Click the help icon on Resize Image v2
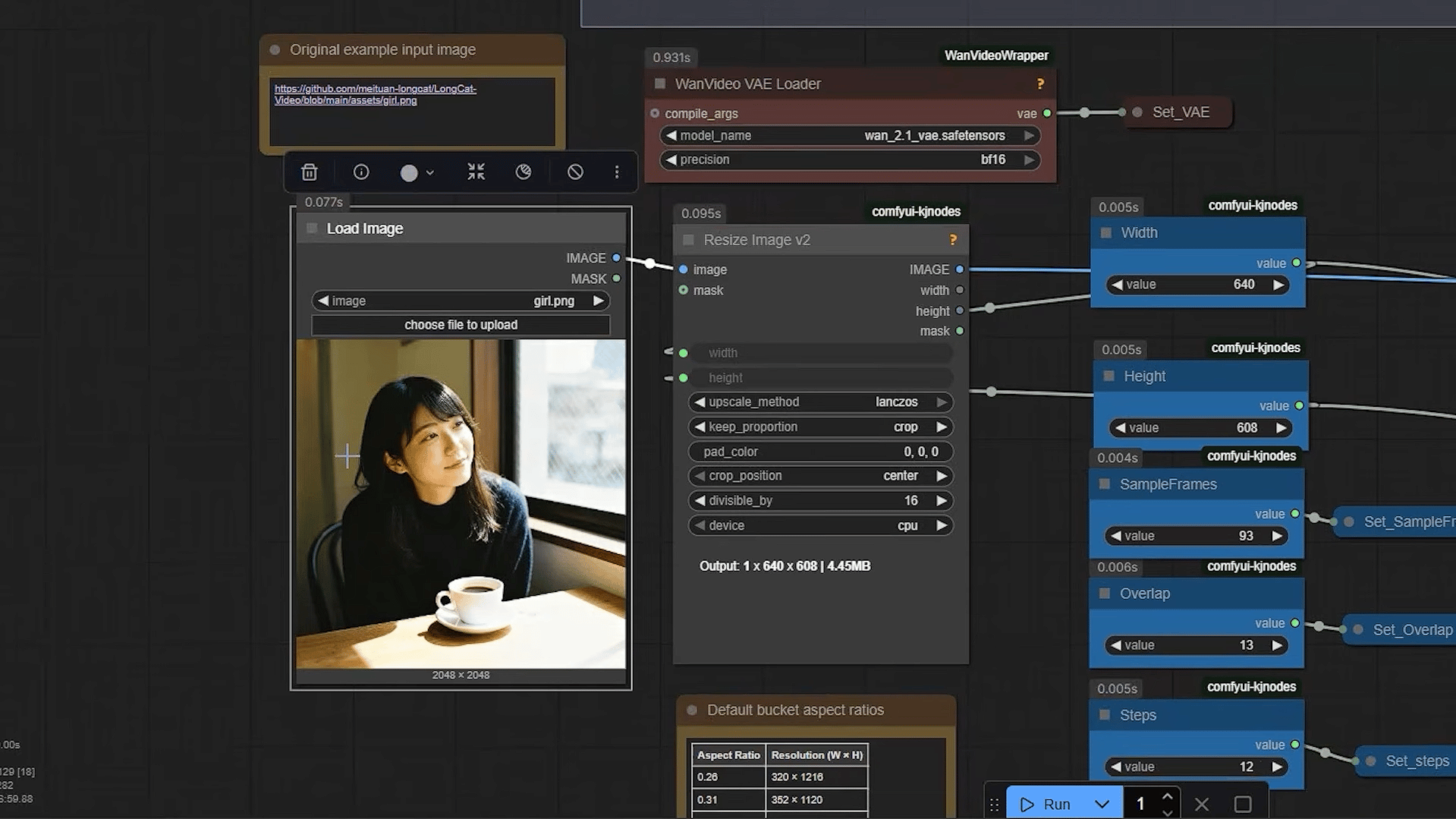 (x=953, y=240)
